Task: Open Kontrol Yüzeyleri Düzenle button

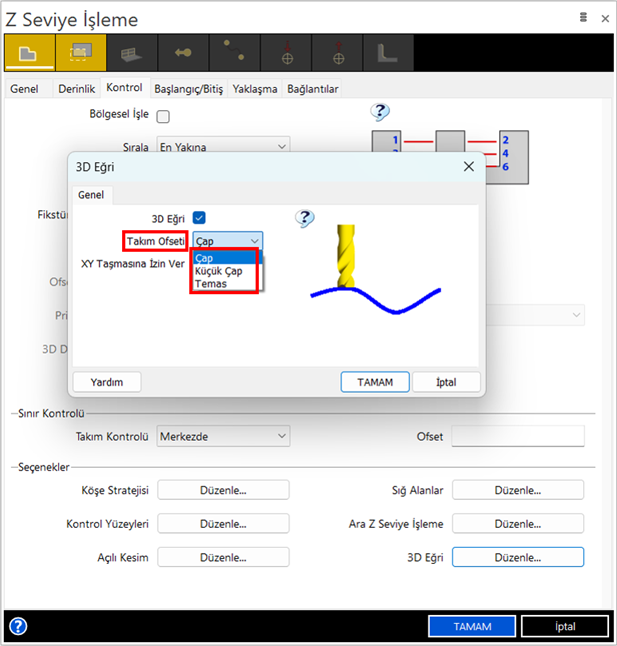Action: click(x=223, y=524)
